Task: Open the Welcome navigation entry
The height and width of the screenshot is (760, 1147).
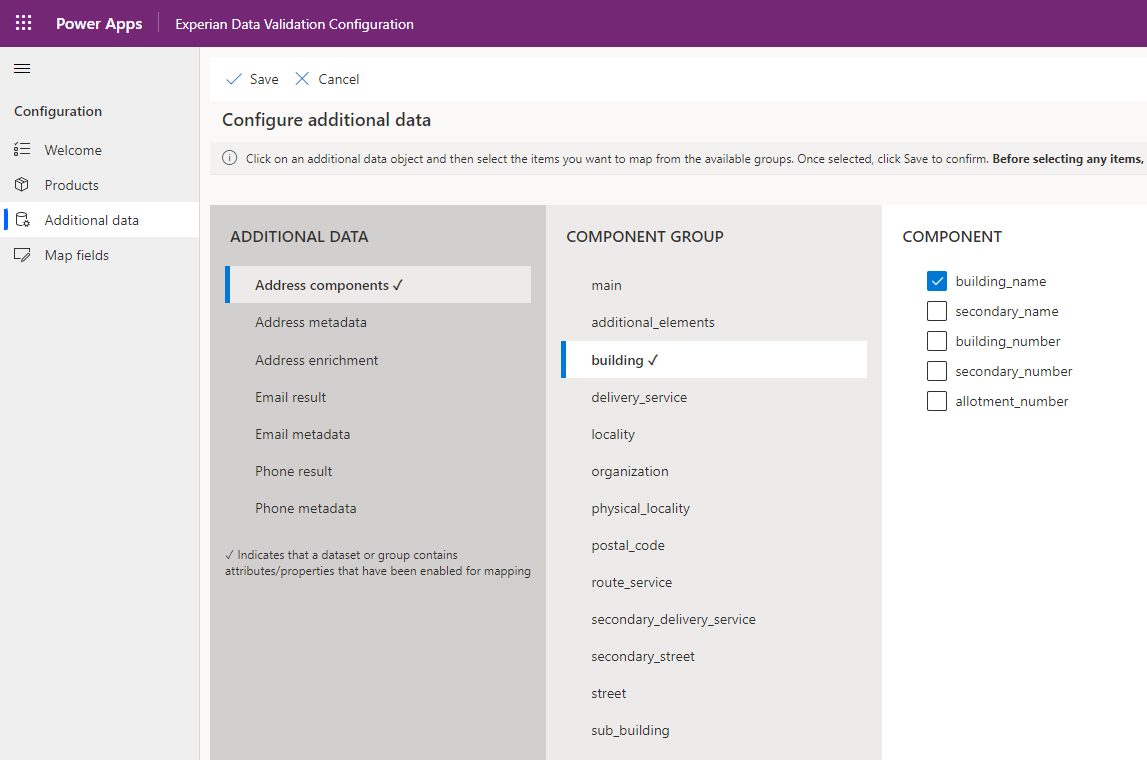Action: (x=74, y=149)
